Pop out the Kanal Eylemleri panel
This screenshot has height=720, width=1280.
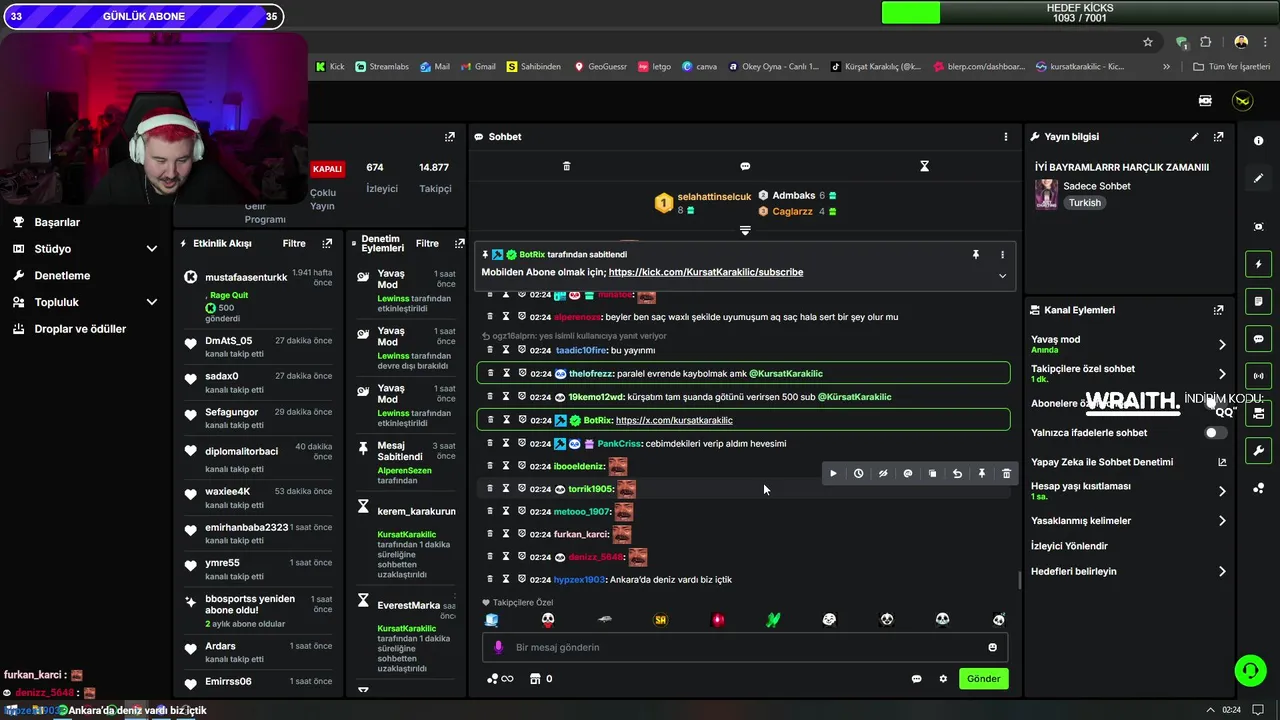1218,310
